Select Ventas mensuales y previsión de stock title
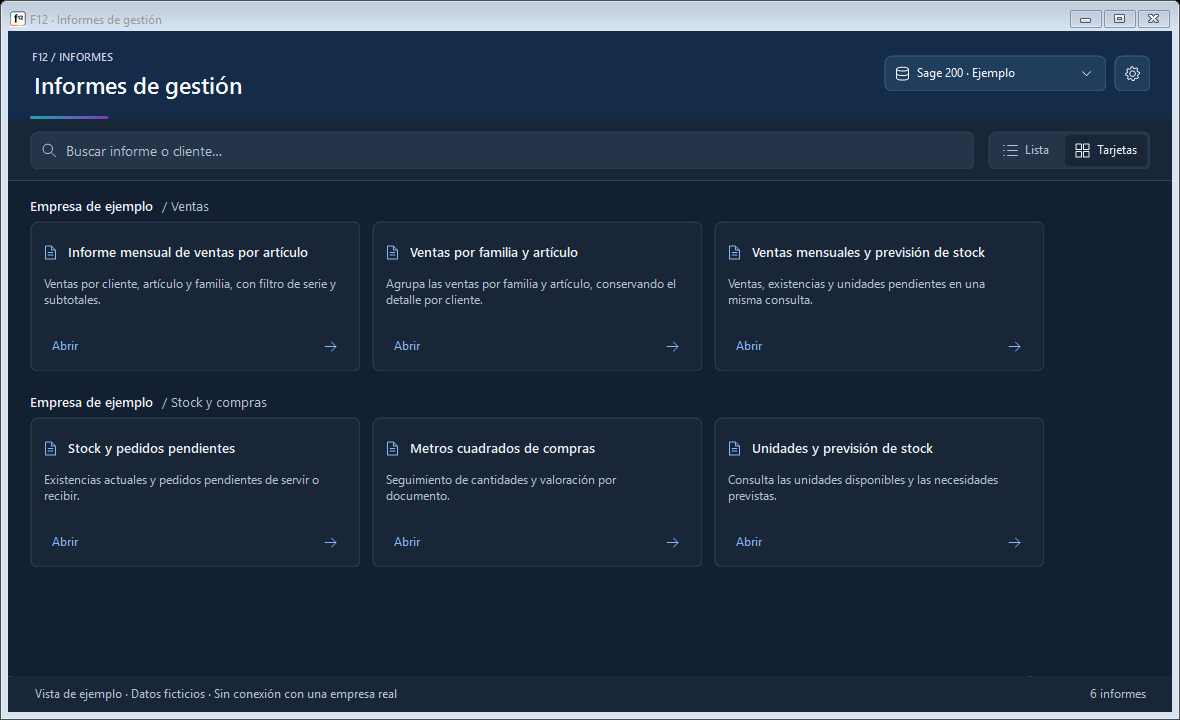Viewport: 1180px width, 720px height. [868, 252]
